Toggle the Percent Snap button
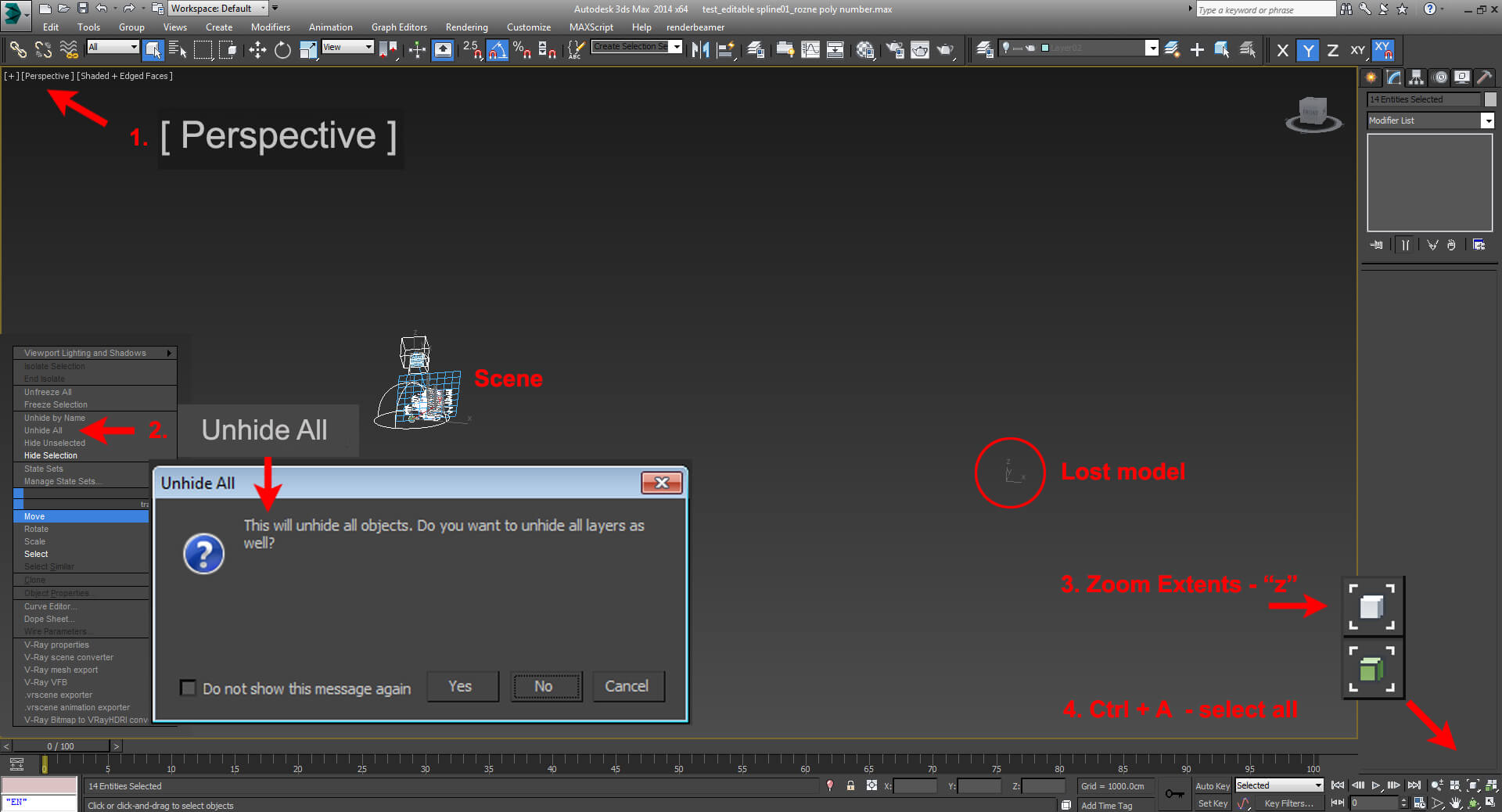 pyautogui.click(x=523, y=50)
